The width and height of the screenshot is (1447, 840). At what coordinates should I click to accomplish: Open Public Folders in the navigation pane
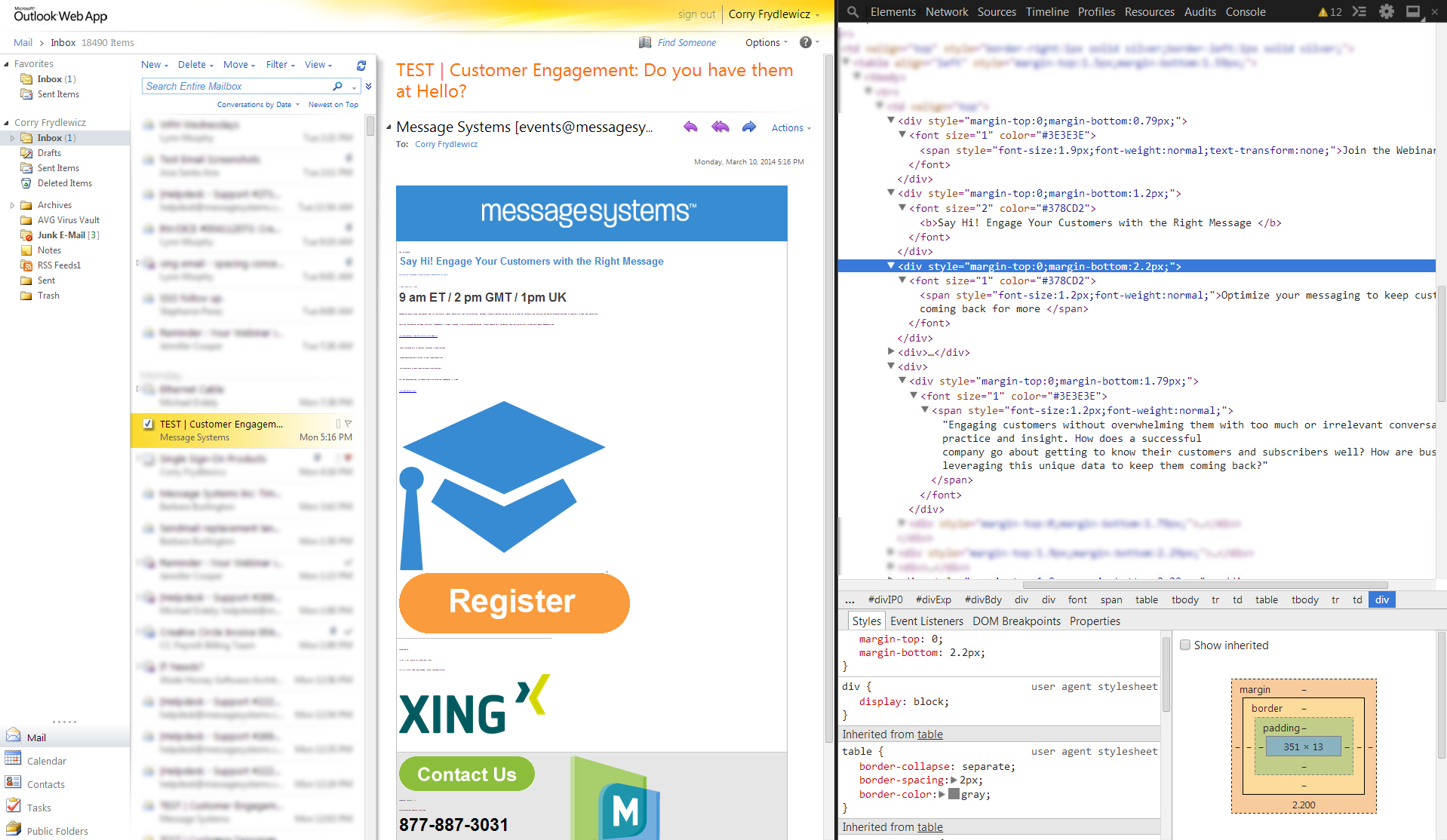click(57, 831)
